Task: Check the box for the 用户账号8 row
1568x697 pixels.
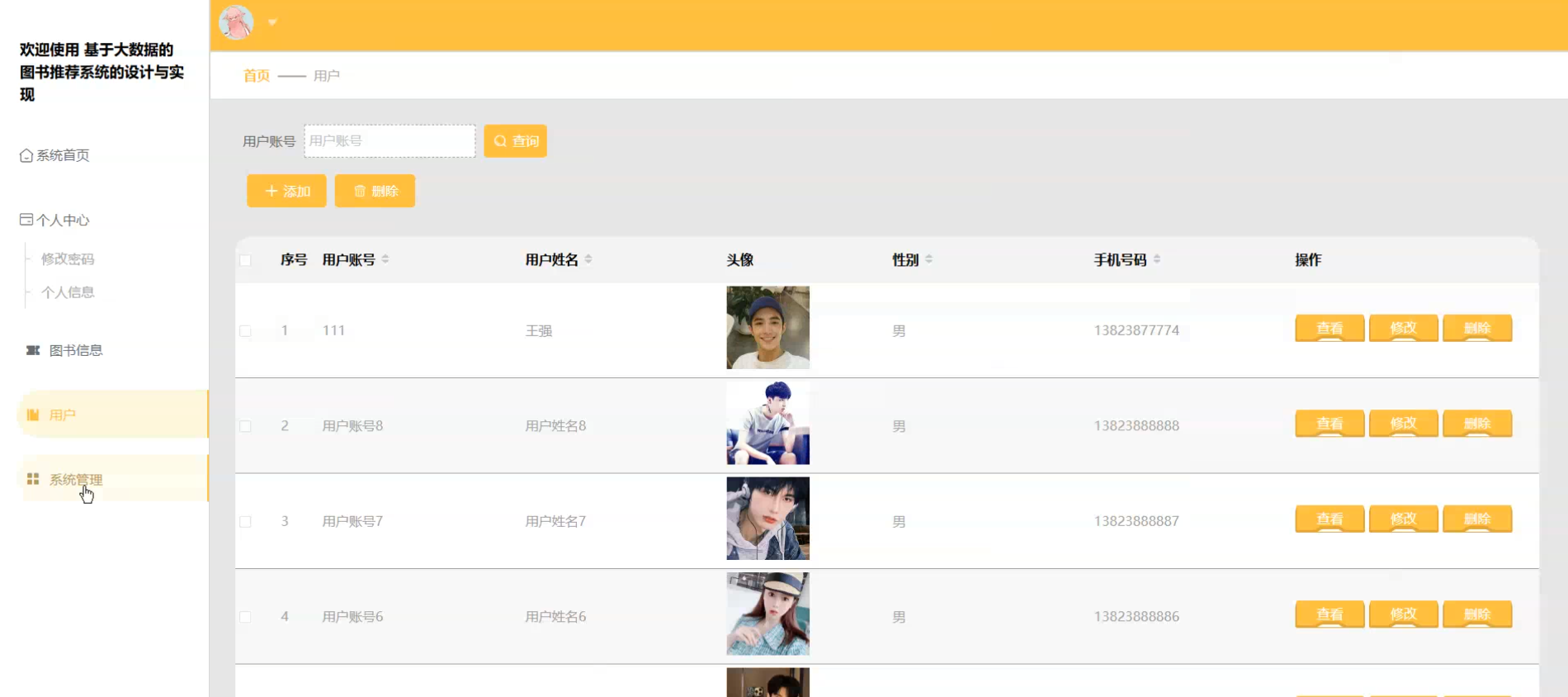Action: (245, 426)
